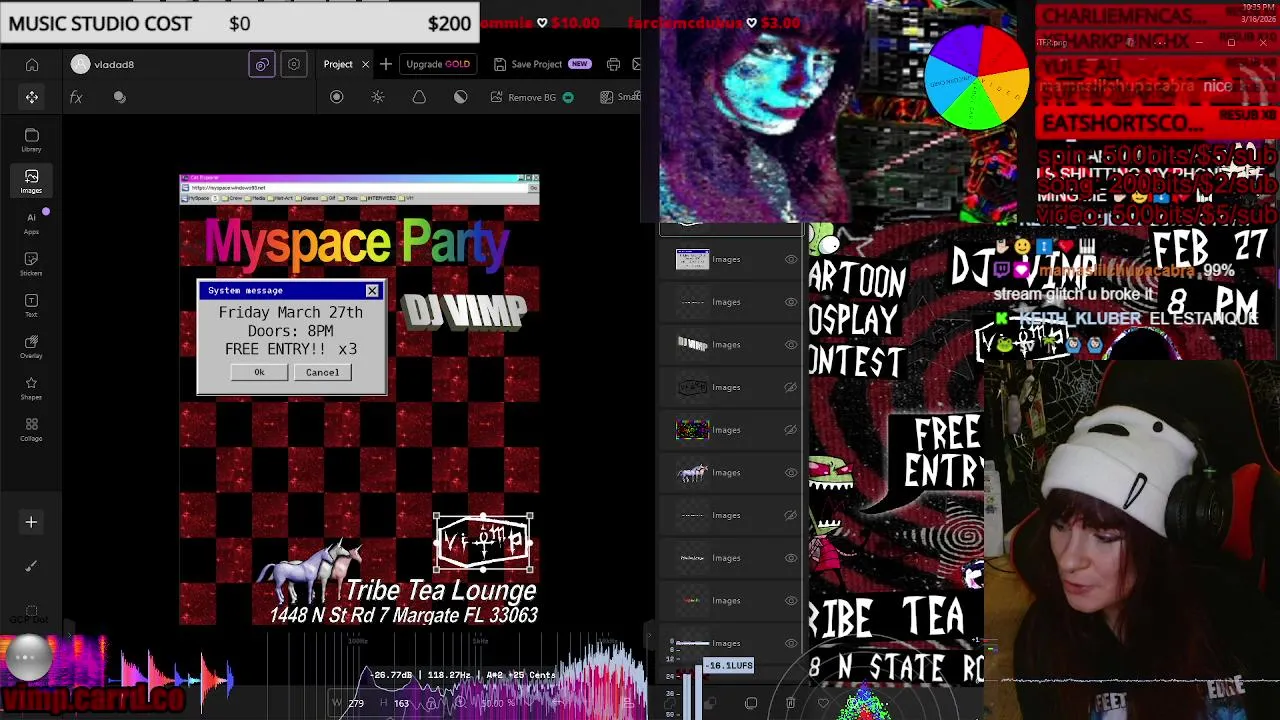Click the Upgrade GOLD button

438,64
